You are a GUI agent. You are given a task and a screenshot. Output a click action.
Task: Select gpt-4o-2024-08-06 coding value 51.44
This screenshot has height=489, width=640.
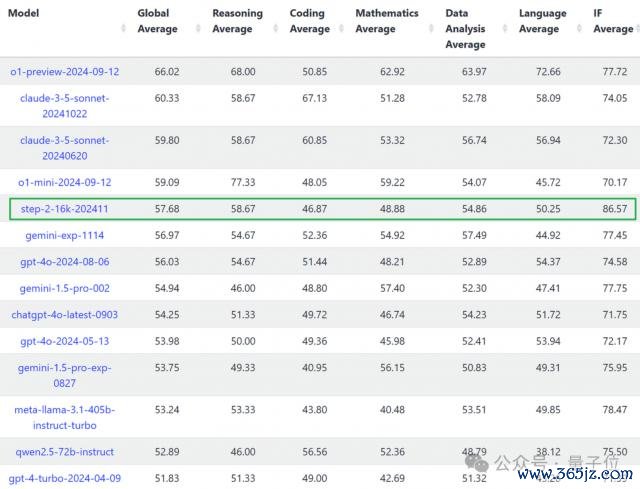point(315,262)
